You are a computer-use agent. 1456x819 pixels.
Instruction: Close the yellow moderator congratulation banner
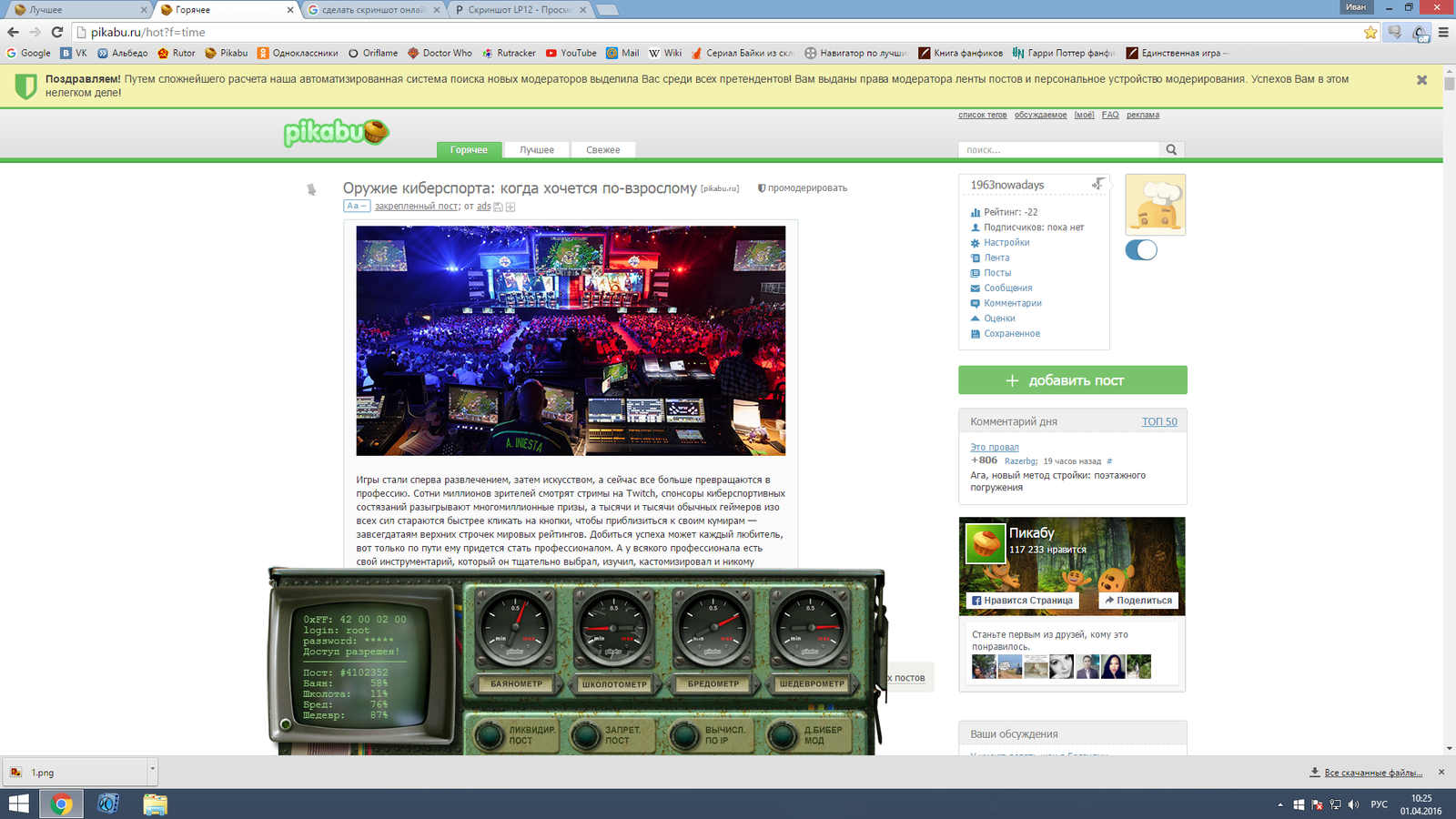click(x=1422, y=80)
